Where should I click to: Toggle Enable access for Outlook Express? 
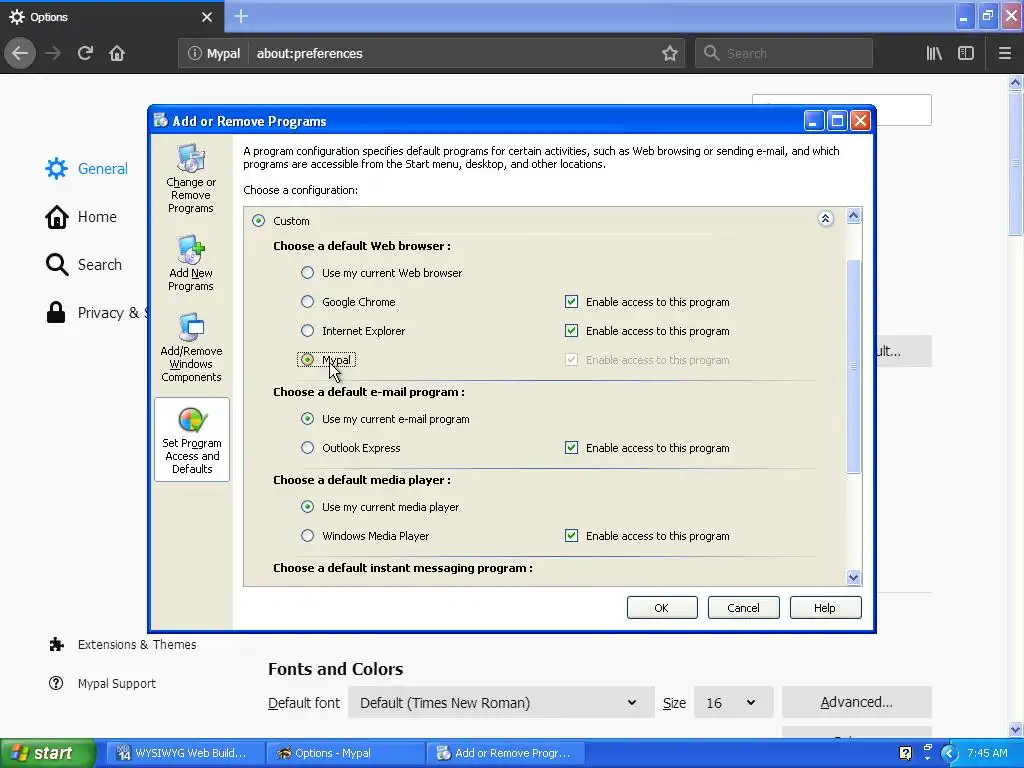pyautogui.click(x=571, y=447)
